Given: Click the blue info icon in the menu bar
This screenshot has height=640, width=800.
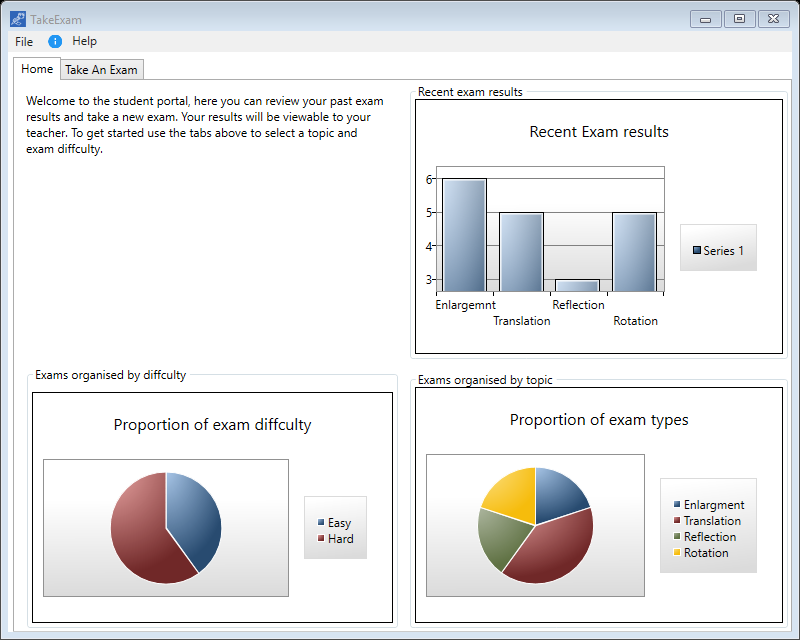Looking at the screenshot, I should tap(55, 41).
